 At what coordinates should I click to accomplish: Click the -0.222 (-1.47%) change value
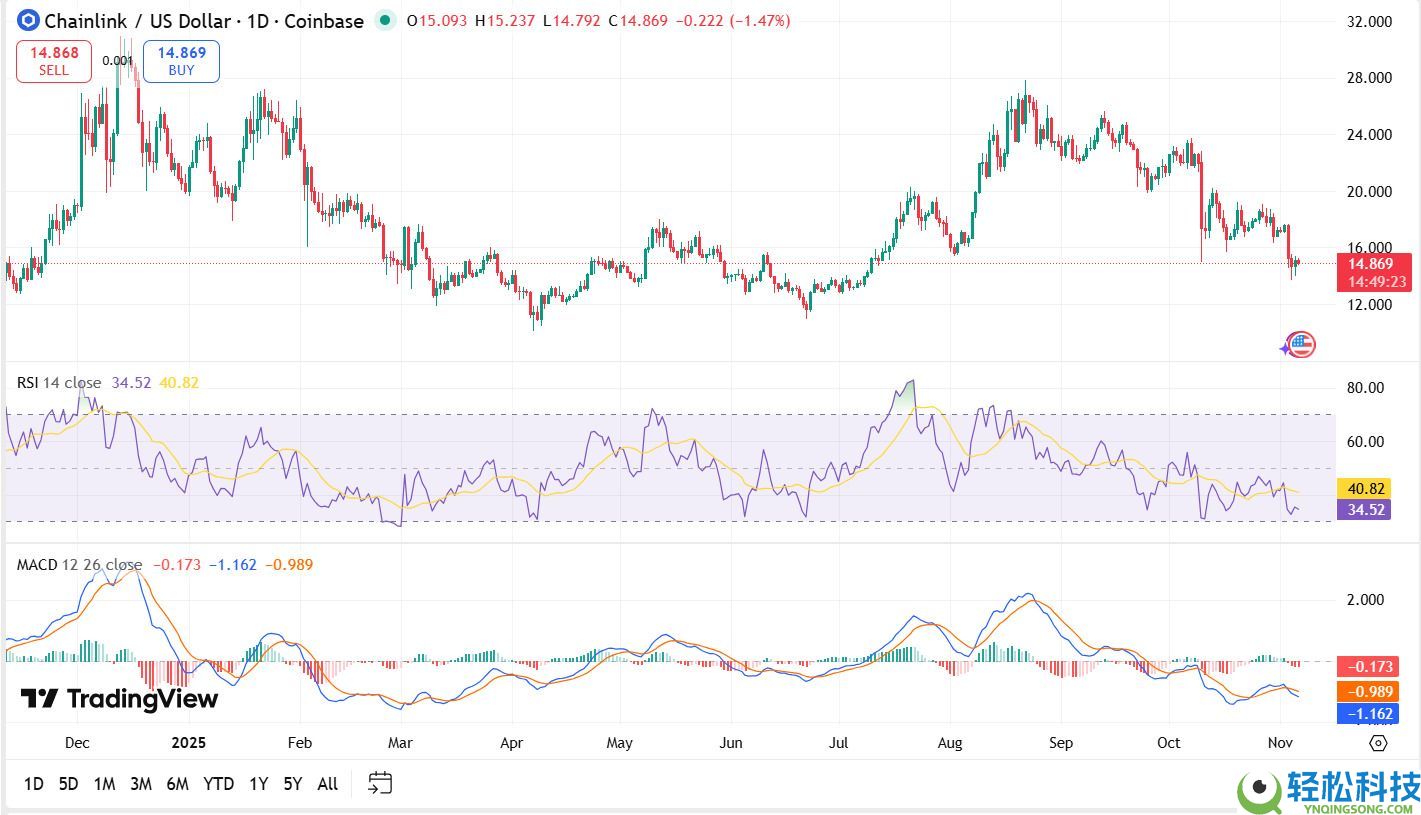pyautogui.click(x=733, y=21)
